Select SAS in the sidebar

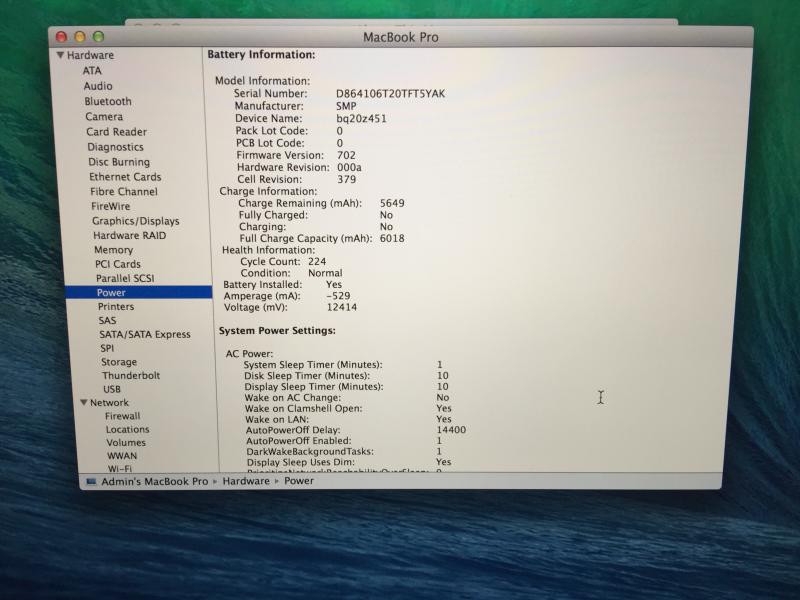(x=107, y=320)
